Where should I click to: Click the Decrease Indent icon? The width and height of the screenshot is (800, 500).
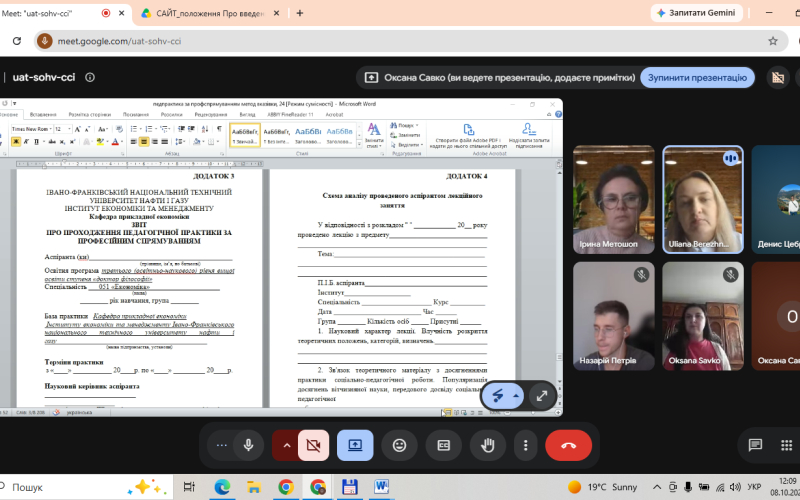coord(181,129)
